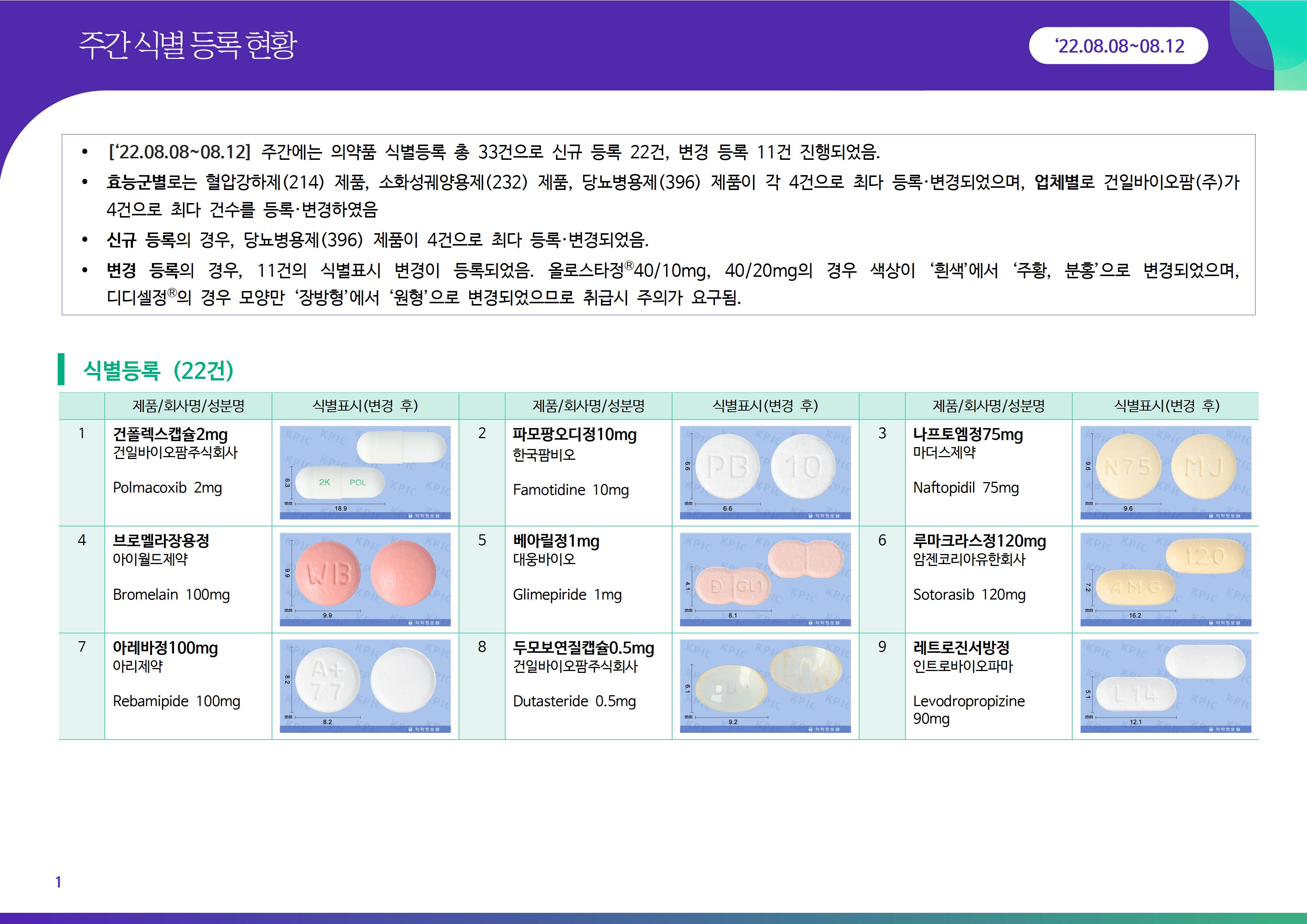Viewport: 1307px width, 924px height.
Task: Click product name 건폴렉스캡슐2mg
Action: pos(170,434)
